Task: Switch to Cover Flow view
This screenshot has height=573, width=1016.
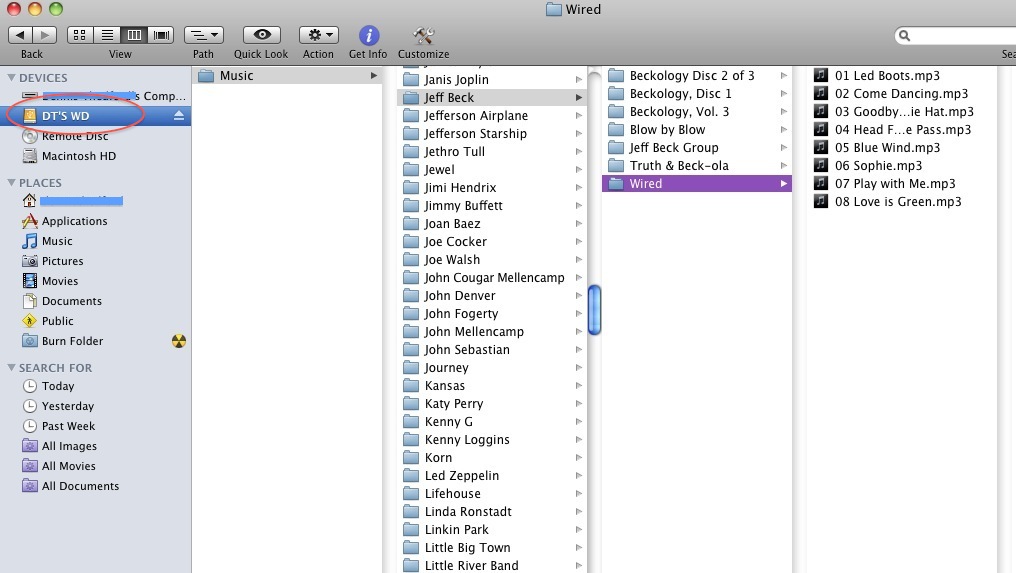Action: coord(161,34)
